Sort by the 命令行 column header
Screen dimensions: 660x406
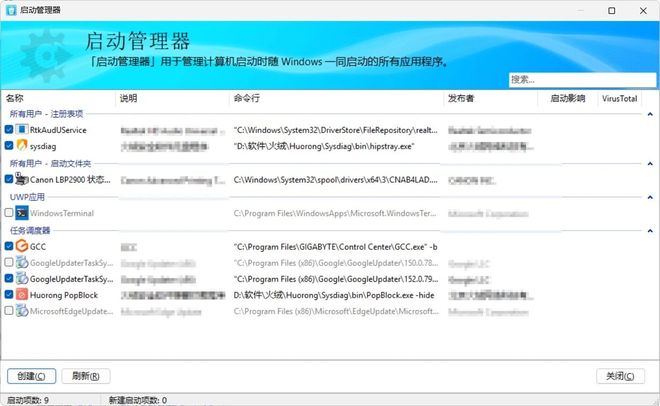coord(336,98)
